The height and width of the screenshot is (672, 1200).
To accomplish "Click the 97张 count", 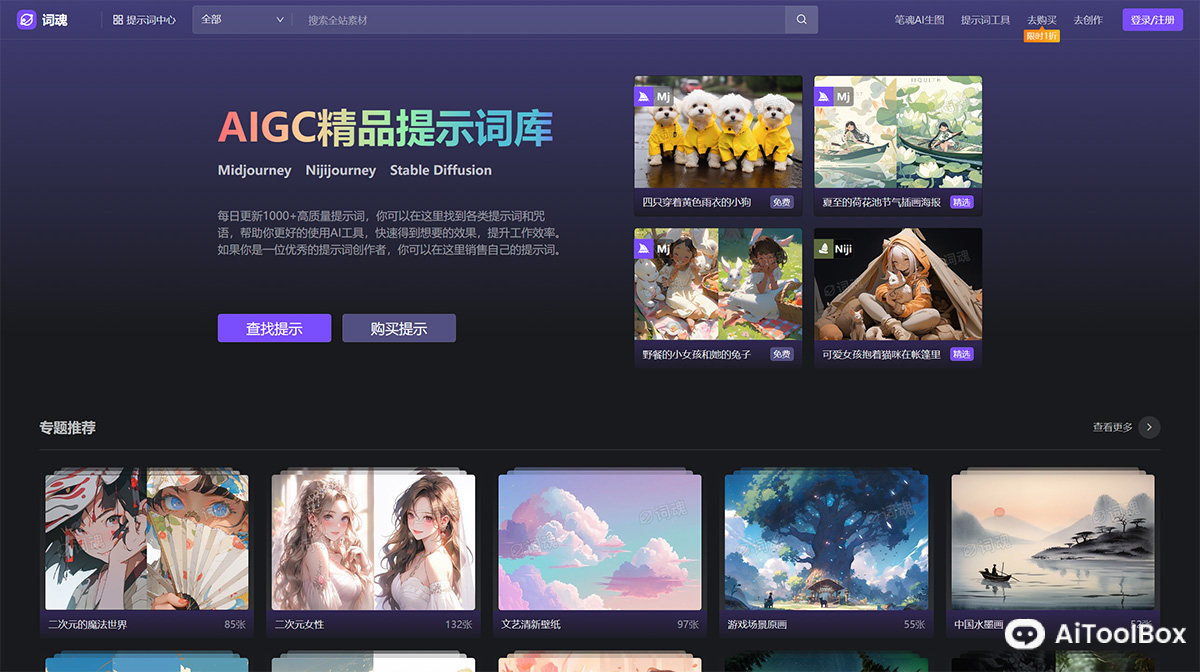I will point(688,625).
